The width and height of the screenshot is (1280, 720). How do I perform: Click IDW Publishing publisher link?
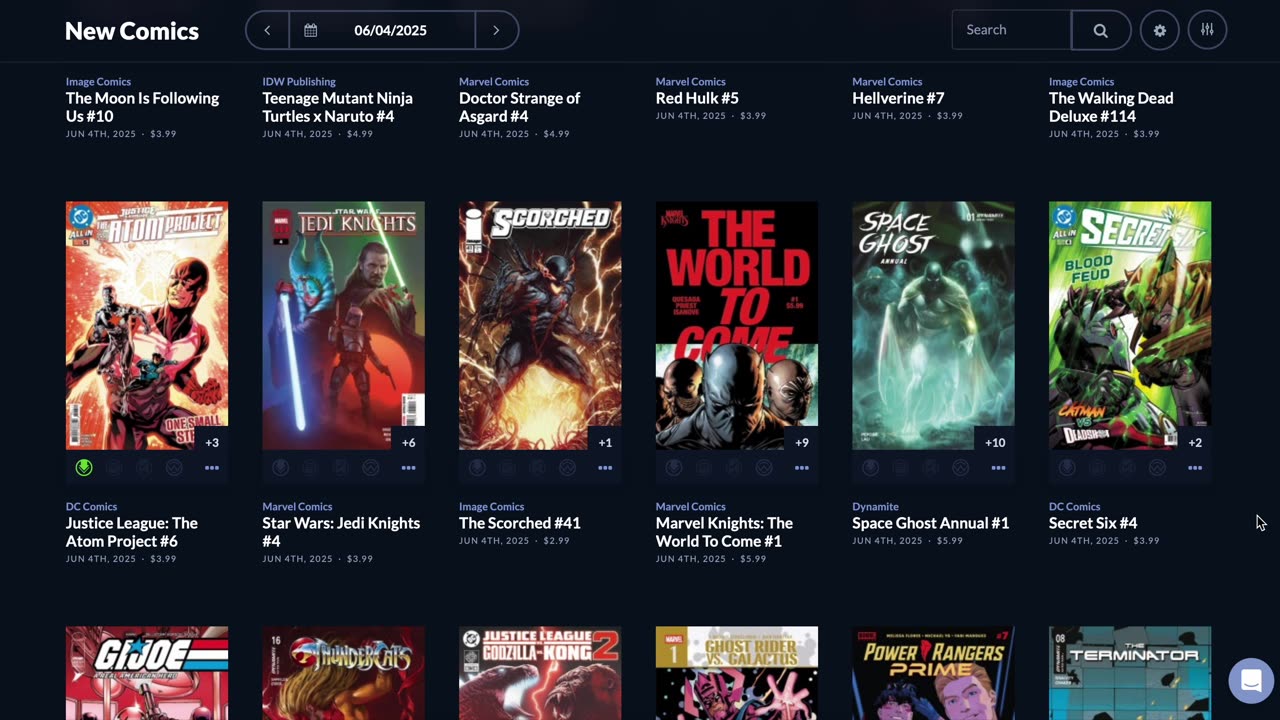[299, 82]
